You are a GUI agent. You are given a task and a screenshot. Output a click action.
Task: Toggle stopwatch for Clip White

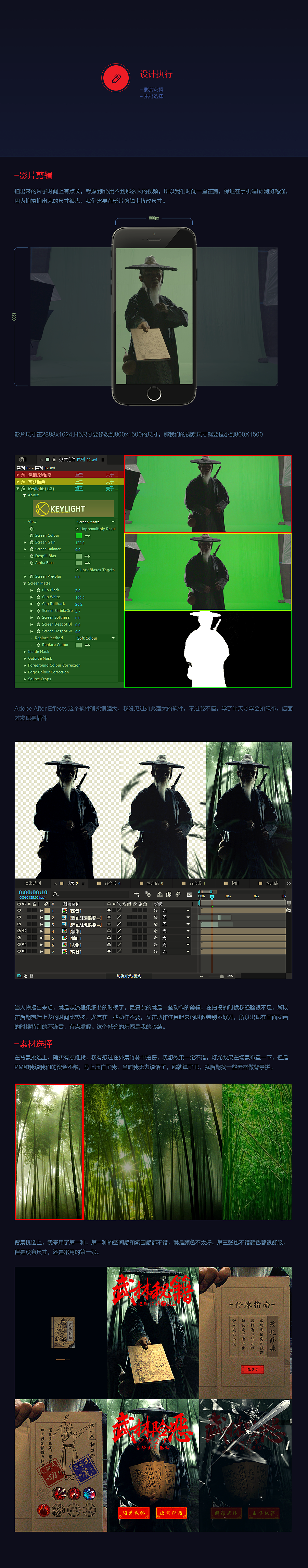38,597
